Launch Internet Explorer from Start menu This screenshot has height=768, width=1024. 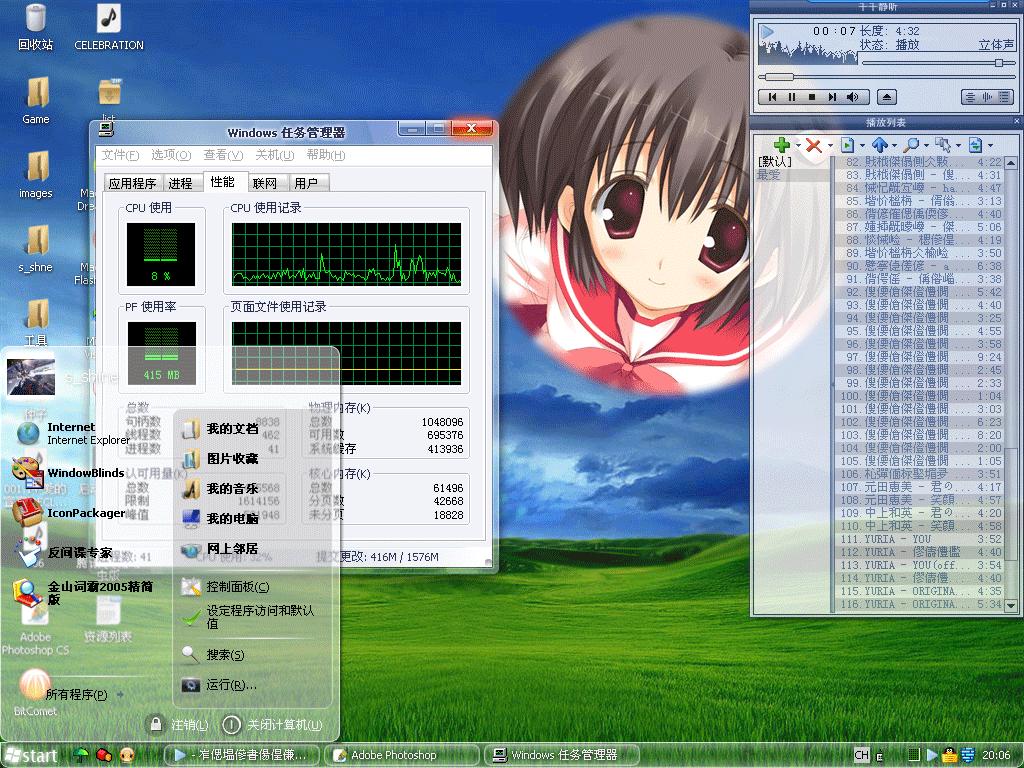coord(73,434)
